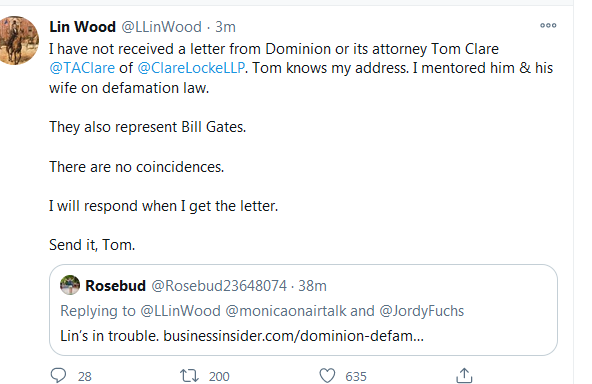Screen dimensions: 592x384
Task: Open the @ClareLockeLLP mention link
Action: tap(191, 68)
